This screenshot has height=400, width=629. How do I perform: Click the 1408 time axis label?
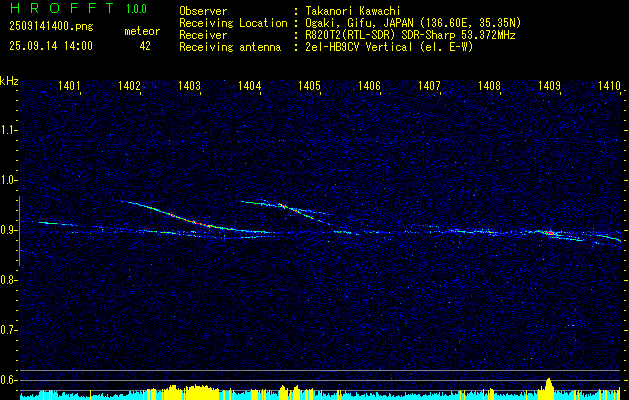[x=489, y=85]
